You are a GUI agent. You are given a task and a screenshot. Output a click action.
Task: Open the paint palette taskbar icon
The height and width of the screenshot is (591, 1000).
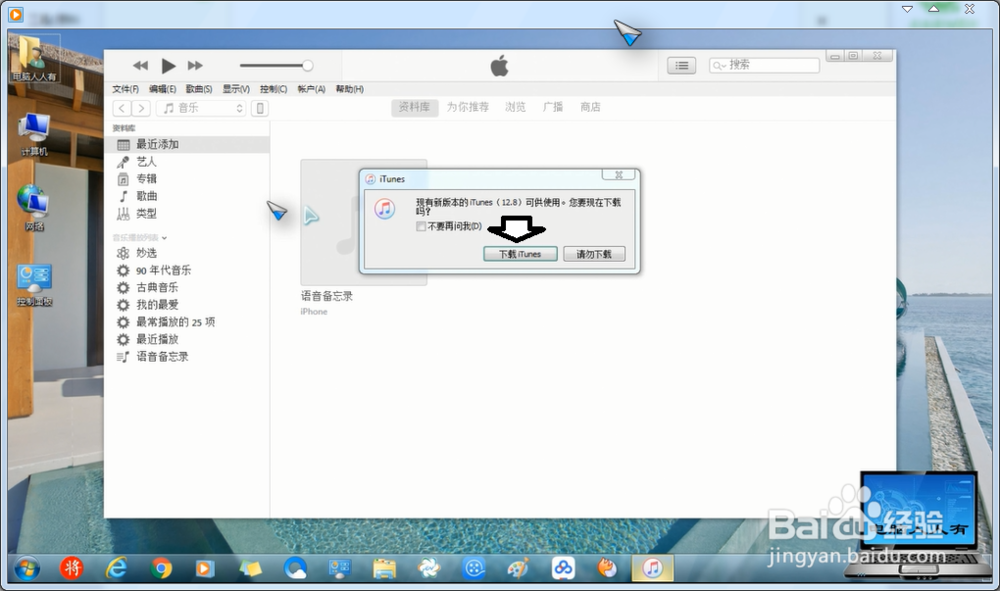coord(518,568)
